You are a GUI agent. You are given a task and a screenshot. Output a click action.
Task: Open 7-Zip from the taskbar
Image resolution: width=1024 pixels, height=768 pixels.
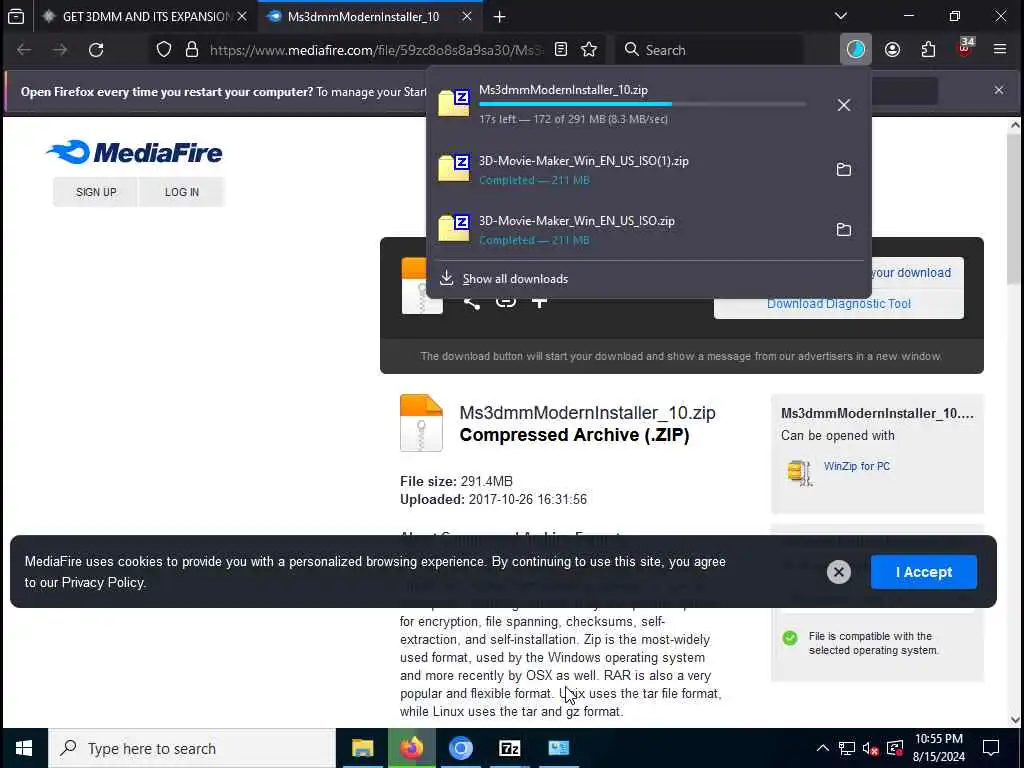tap(509, 748)
